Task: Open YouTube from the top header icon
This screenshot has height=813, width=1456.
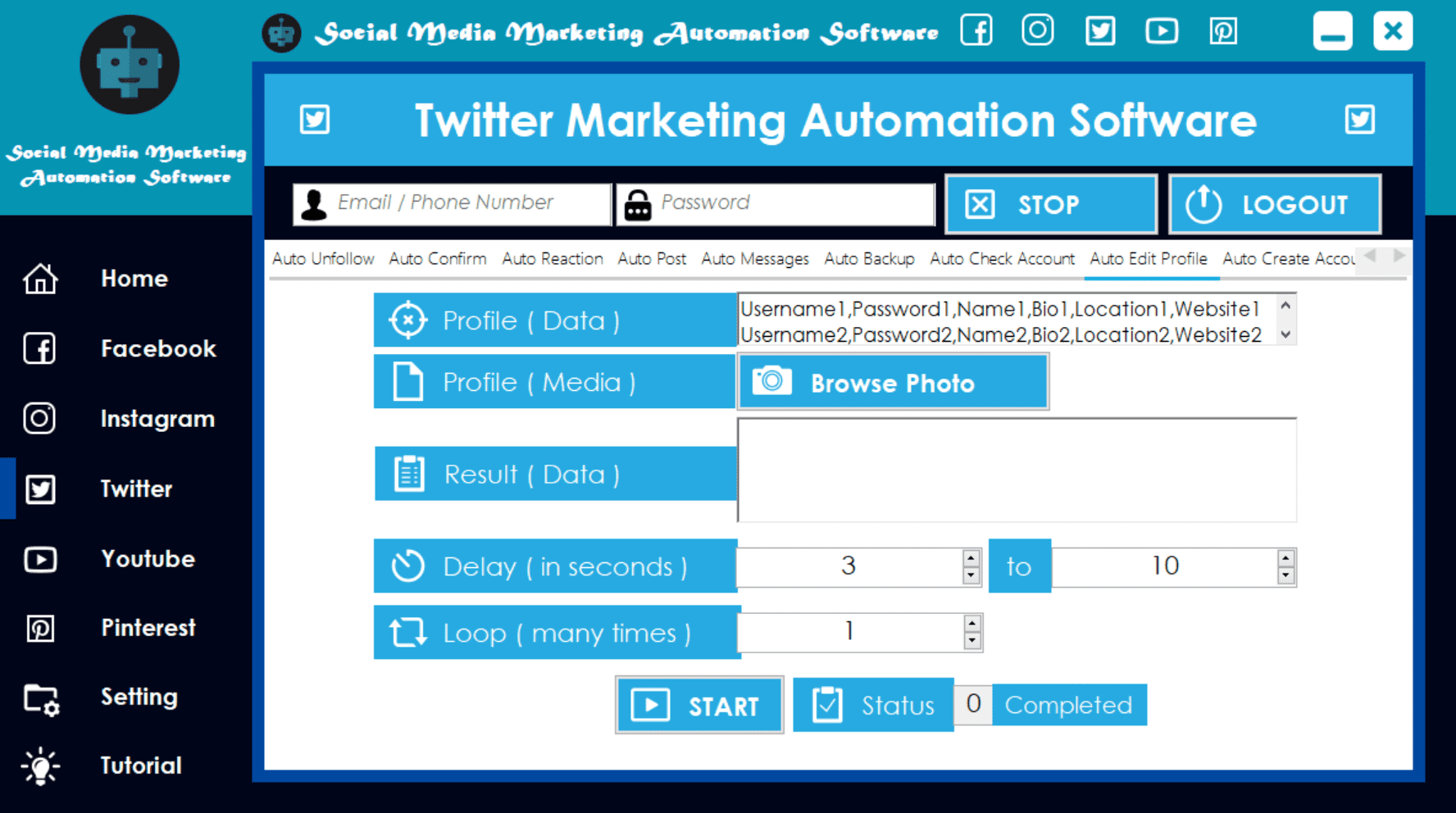Action: pyautogui.click(x=1162, y=31)
